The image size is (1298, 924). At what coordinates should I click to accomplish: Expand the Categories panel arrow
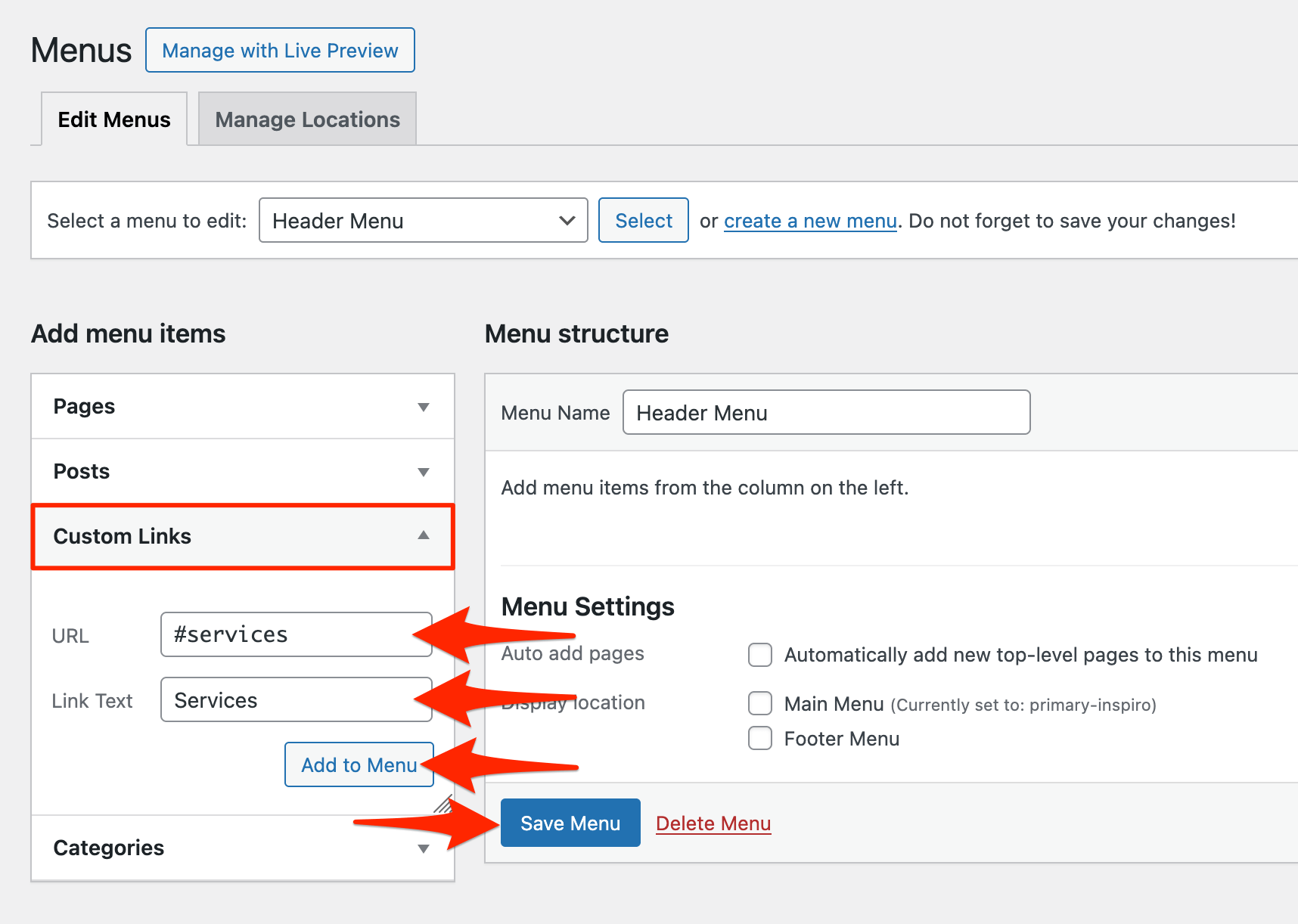coord(424,848)
